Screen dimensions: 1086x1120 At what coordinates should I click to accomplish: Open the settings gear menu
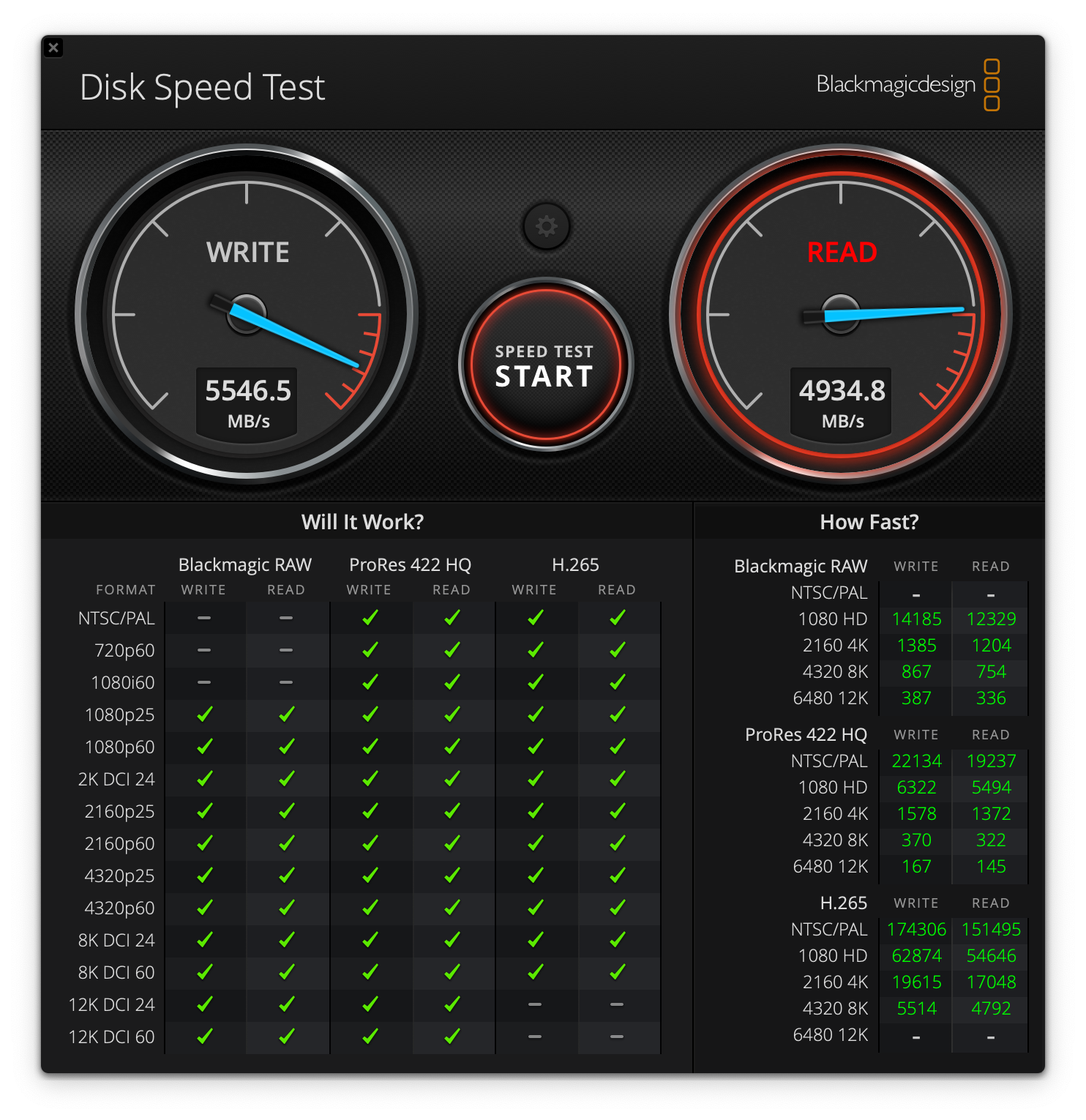point(545,227)
